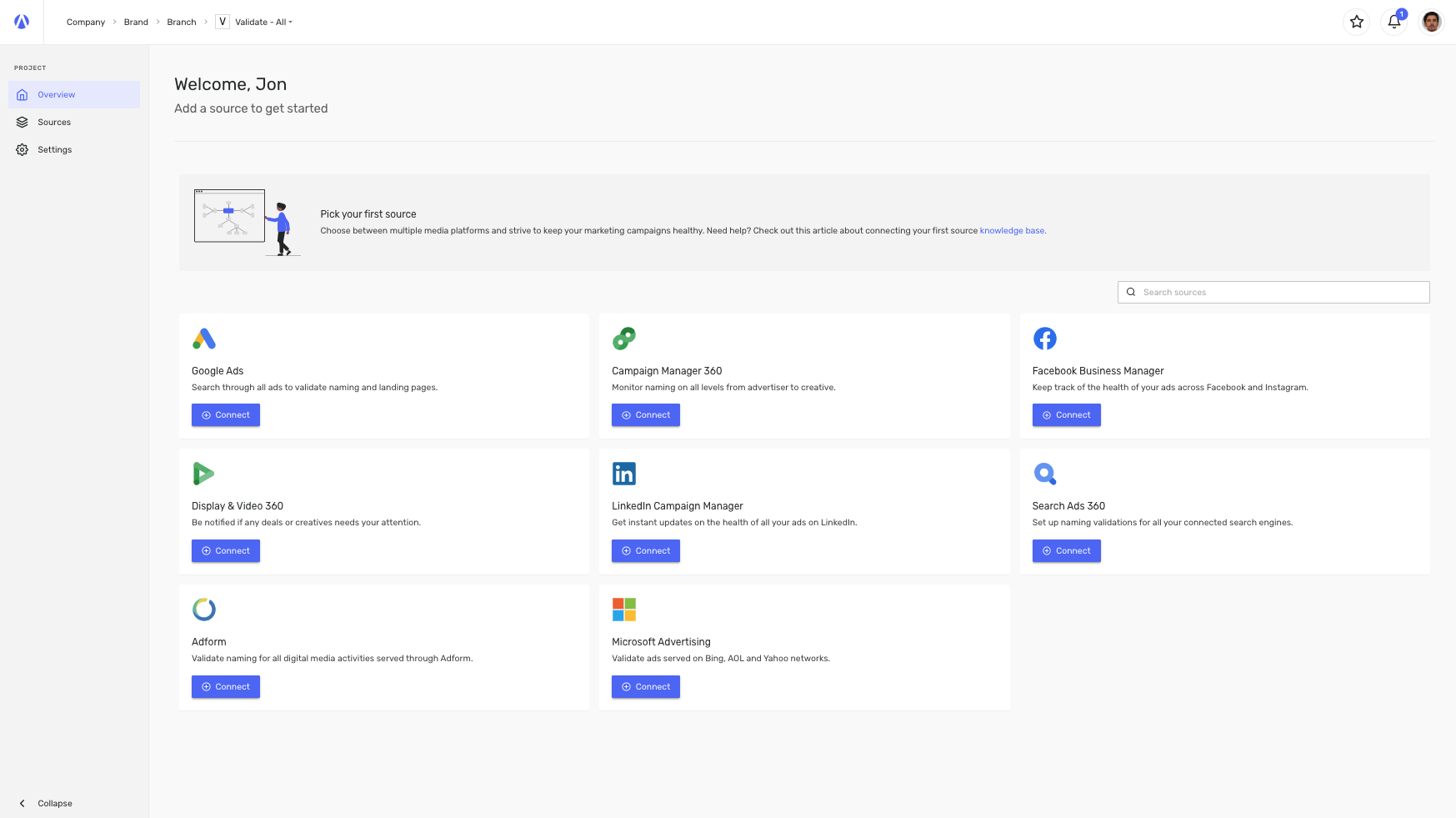1456x818 pixels.
Task: Click the star favorites icon
Action: pyautogui.click(x=1357, y=22)
